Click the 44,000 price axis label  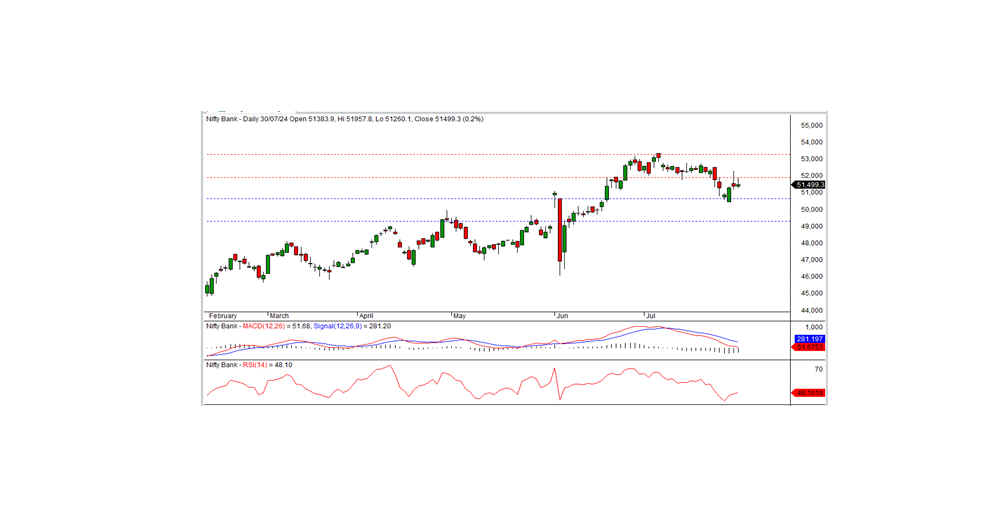(810, 311)
